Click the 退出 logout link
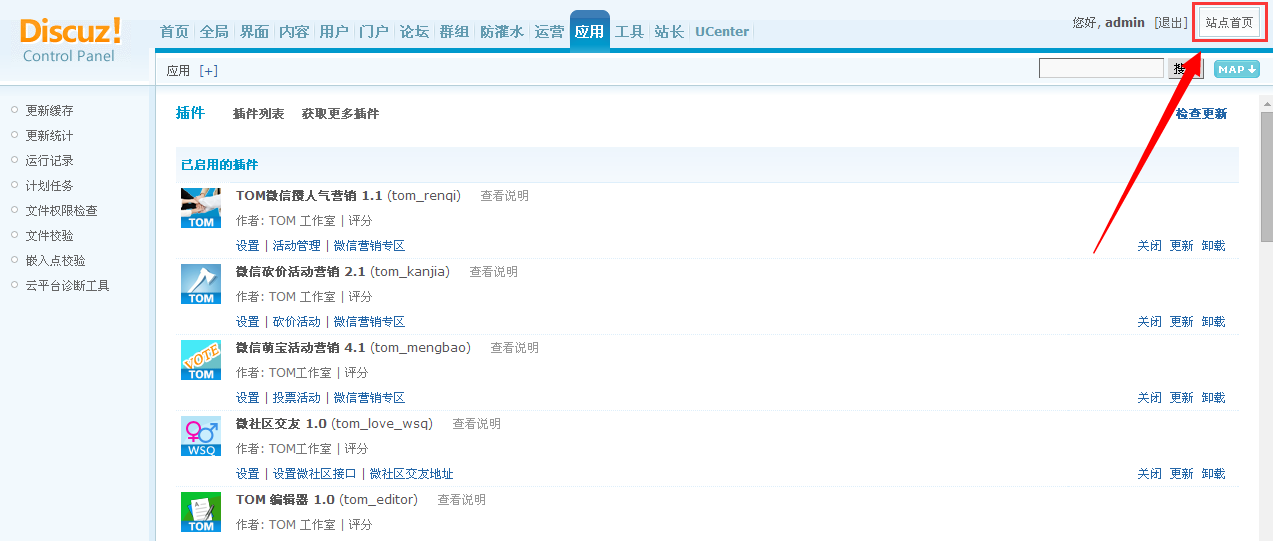This screenshot has height=541, width=1273. click(x=1171, y=23)
